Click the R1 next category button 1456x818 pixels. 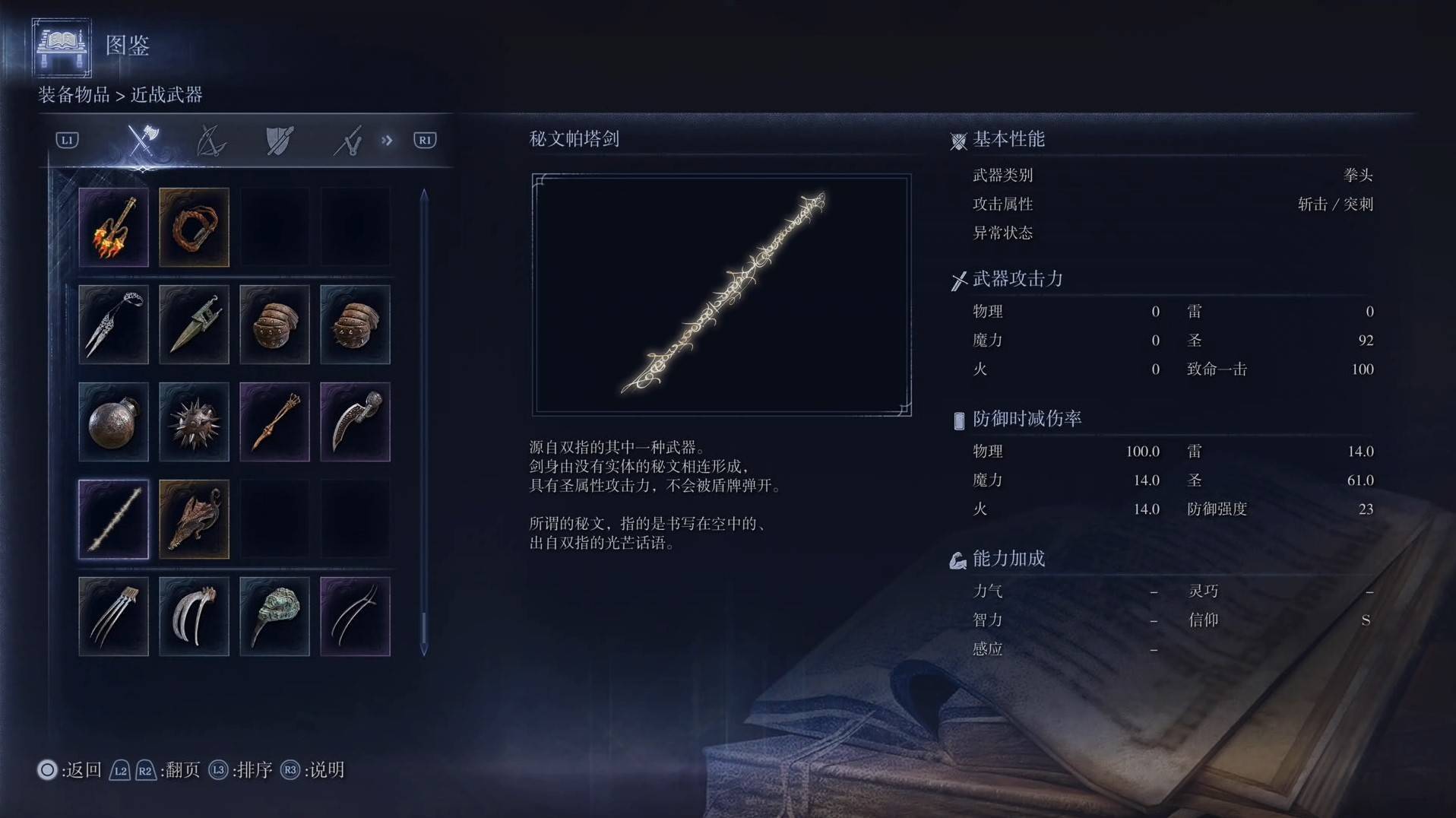[425, 140]
